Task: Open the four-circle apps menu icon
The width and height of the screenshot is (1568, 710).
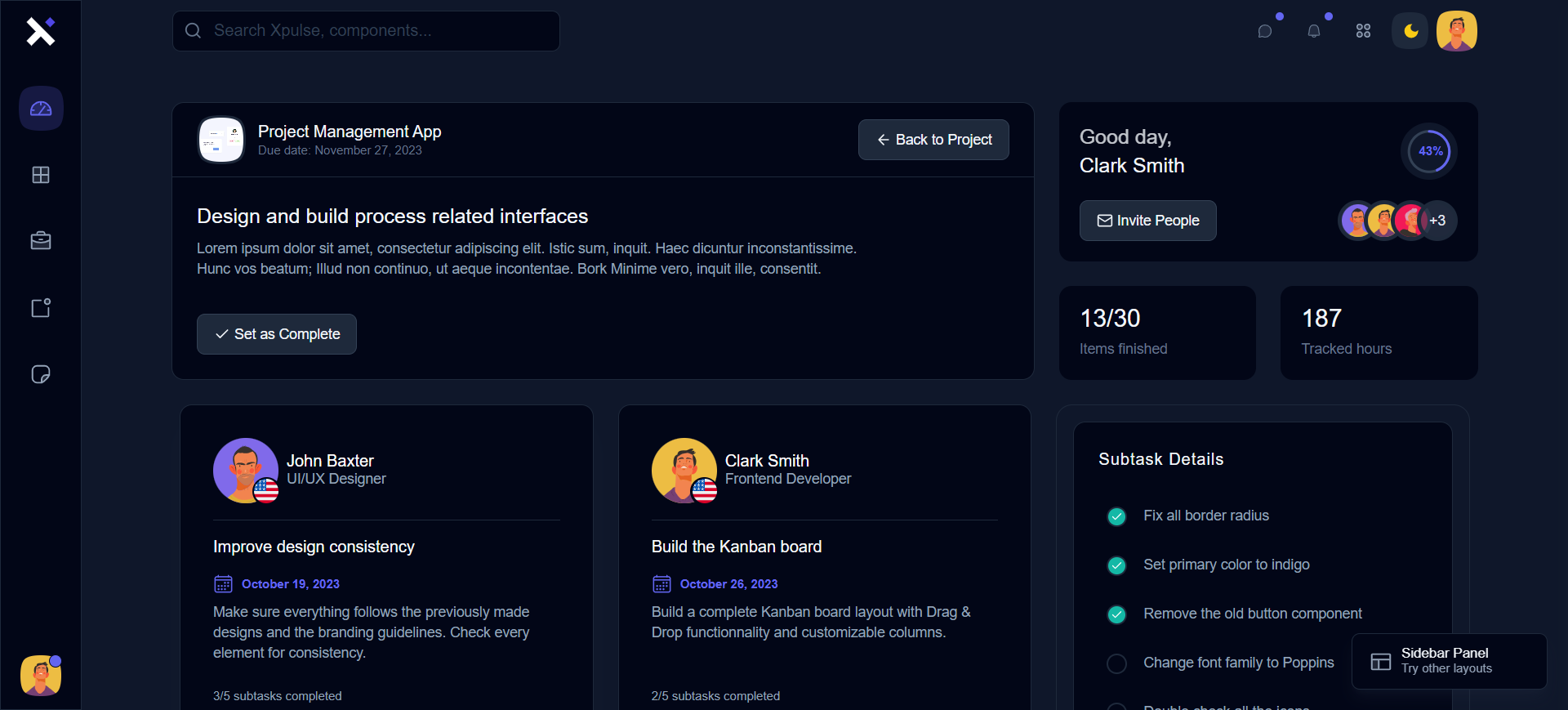Action: [x=1363, y=31]
